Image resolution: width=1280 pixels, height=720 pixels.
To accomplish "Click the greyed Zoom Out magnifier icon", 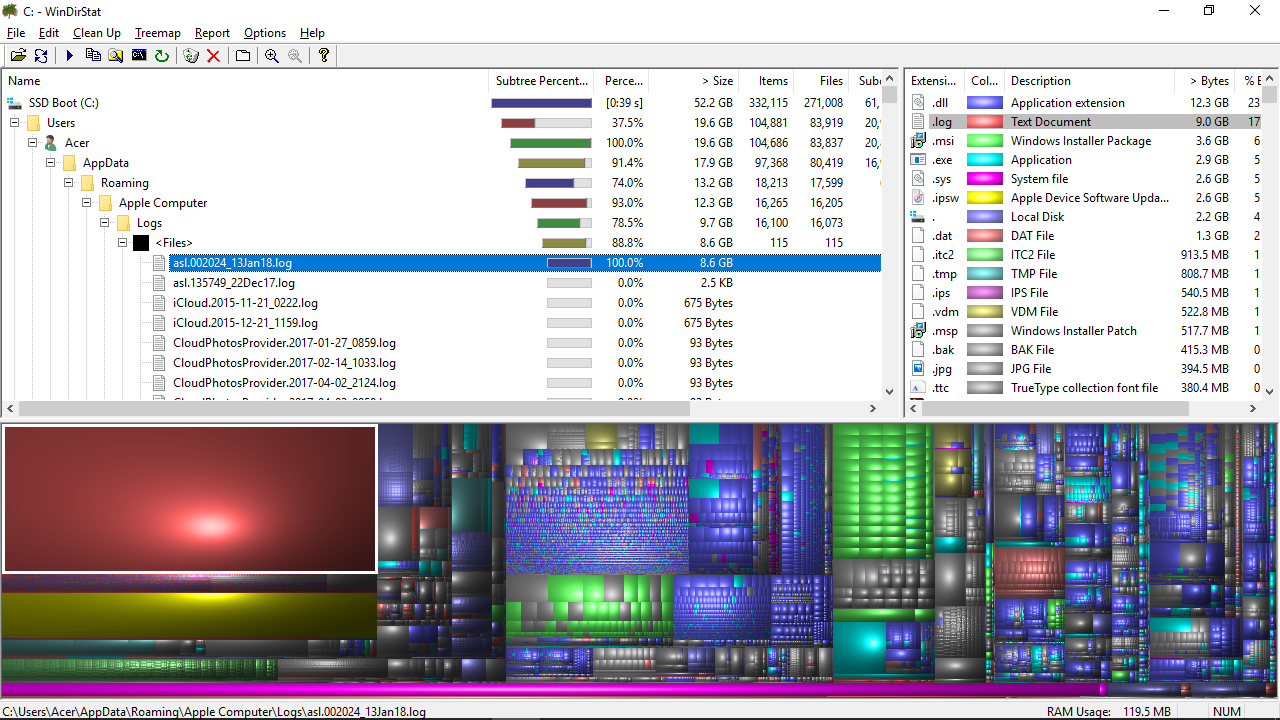I will [x=295, y=56].
